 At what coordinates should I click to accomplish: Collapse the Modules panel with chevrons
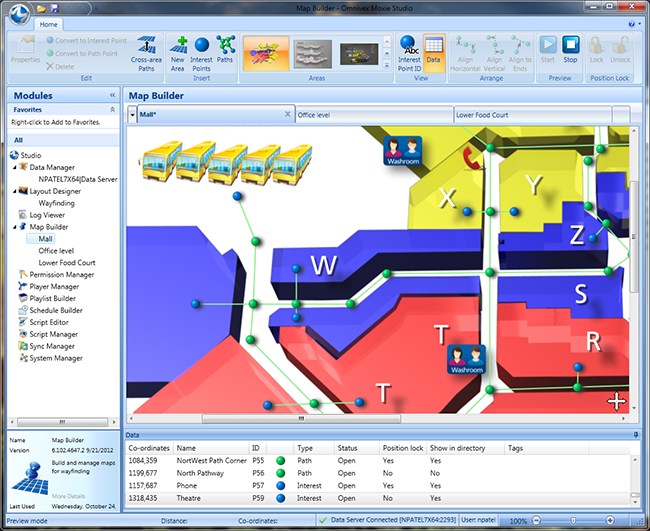pyautogui.click(x=112, y=95)
